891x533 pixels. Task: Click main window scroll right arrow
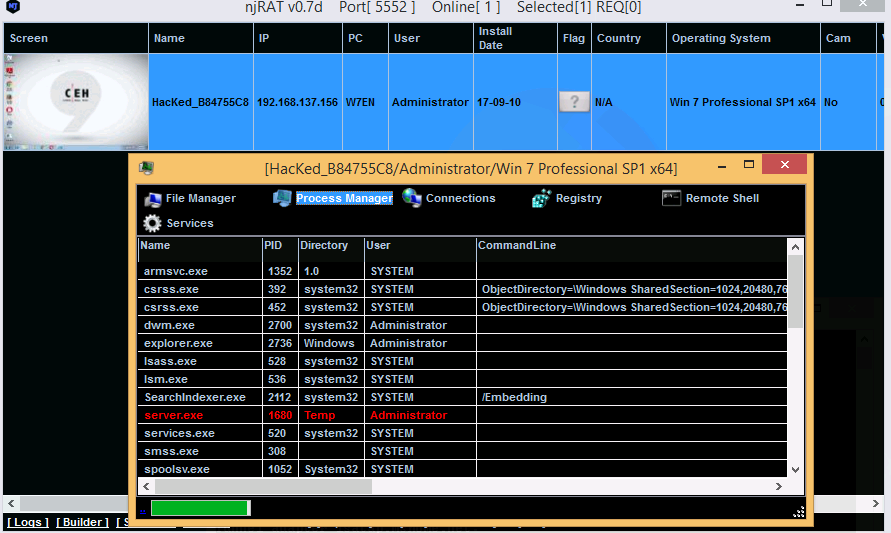click(876, 503)
